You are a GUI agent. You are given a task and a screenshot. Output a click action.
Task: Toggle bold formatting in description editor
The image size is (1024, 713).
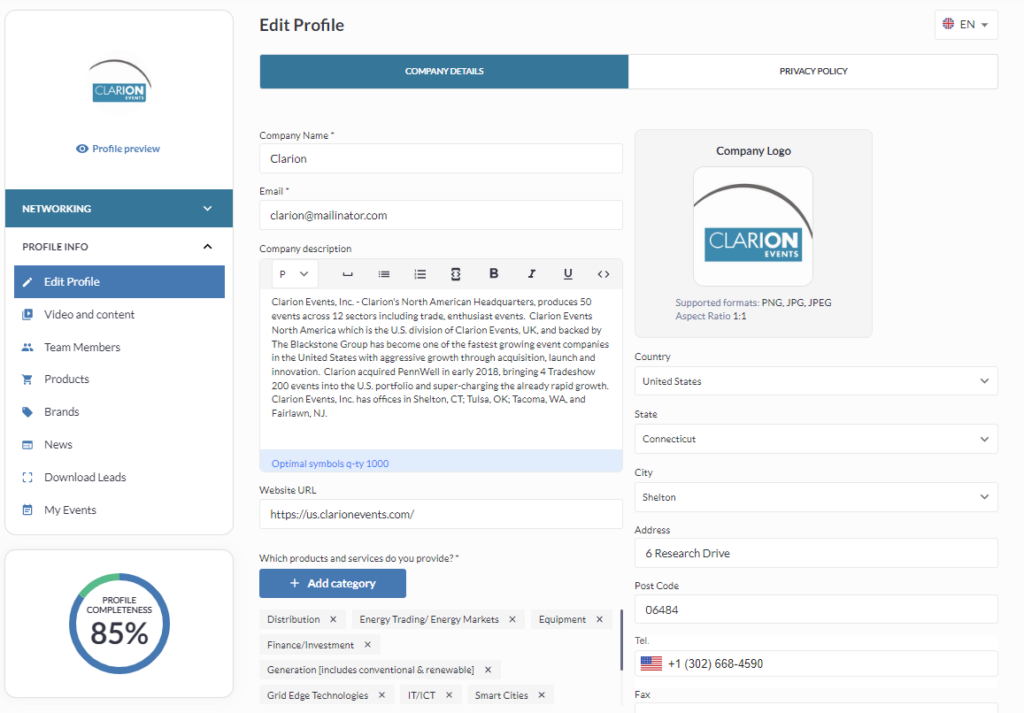(x=494, y=274)
